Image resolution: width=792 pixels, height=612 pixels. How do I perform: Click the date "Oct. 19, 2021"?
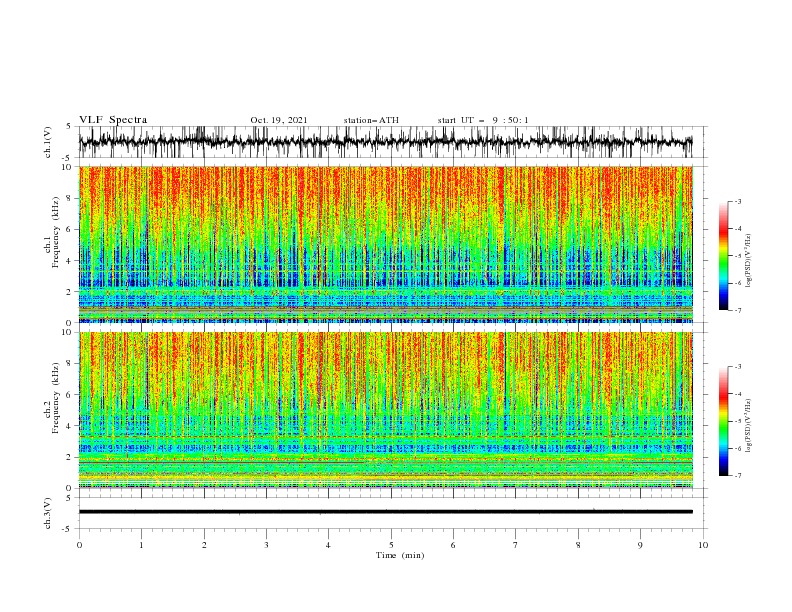(279, 120)
